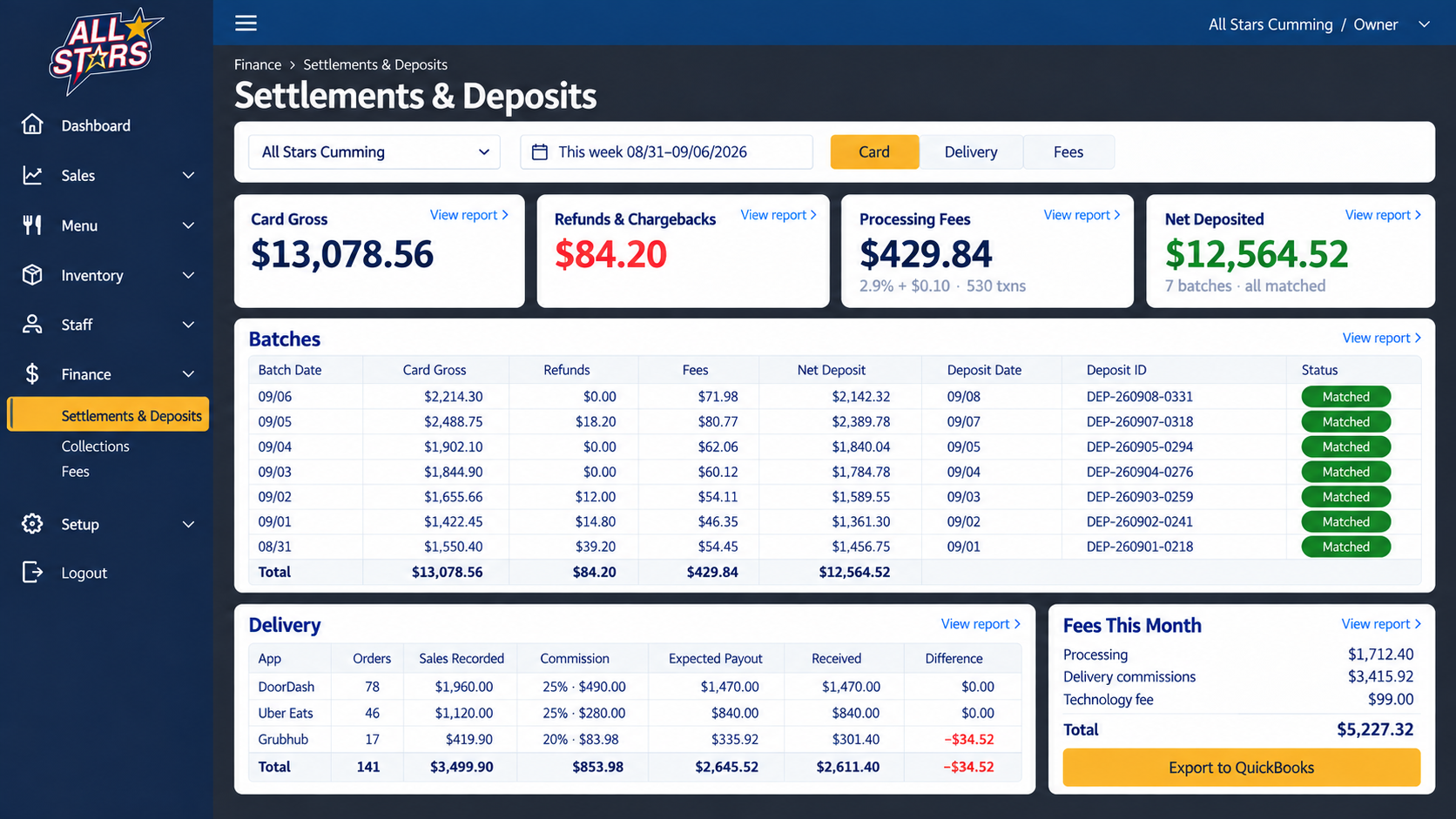Switch to the Delivery tab
This screenshot has height=819, width=1456.
click(x=971, y=151)
